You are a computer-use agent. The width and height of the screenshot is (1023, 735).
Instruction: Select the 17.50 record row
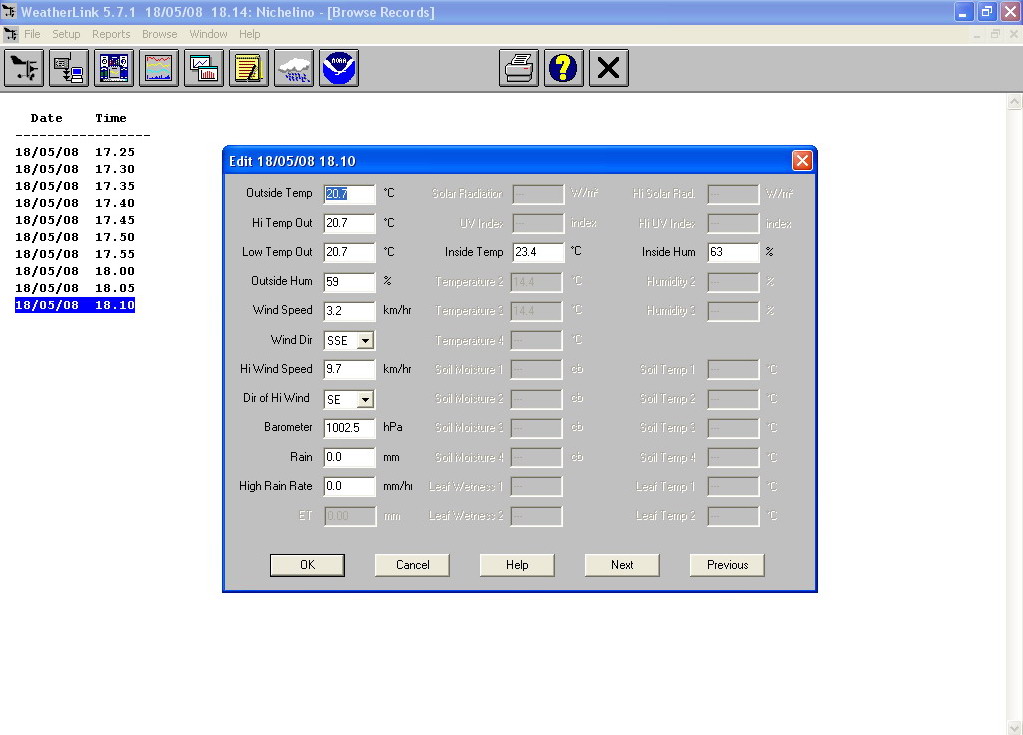pyautogui.click(x=75, y=237)
